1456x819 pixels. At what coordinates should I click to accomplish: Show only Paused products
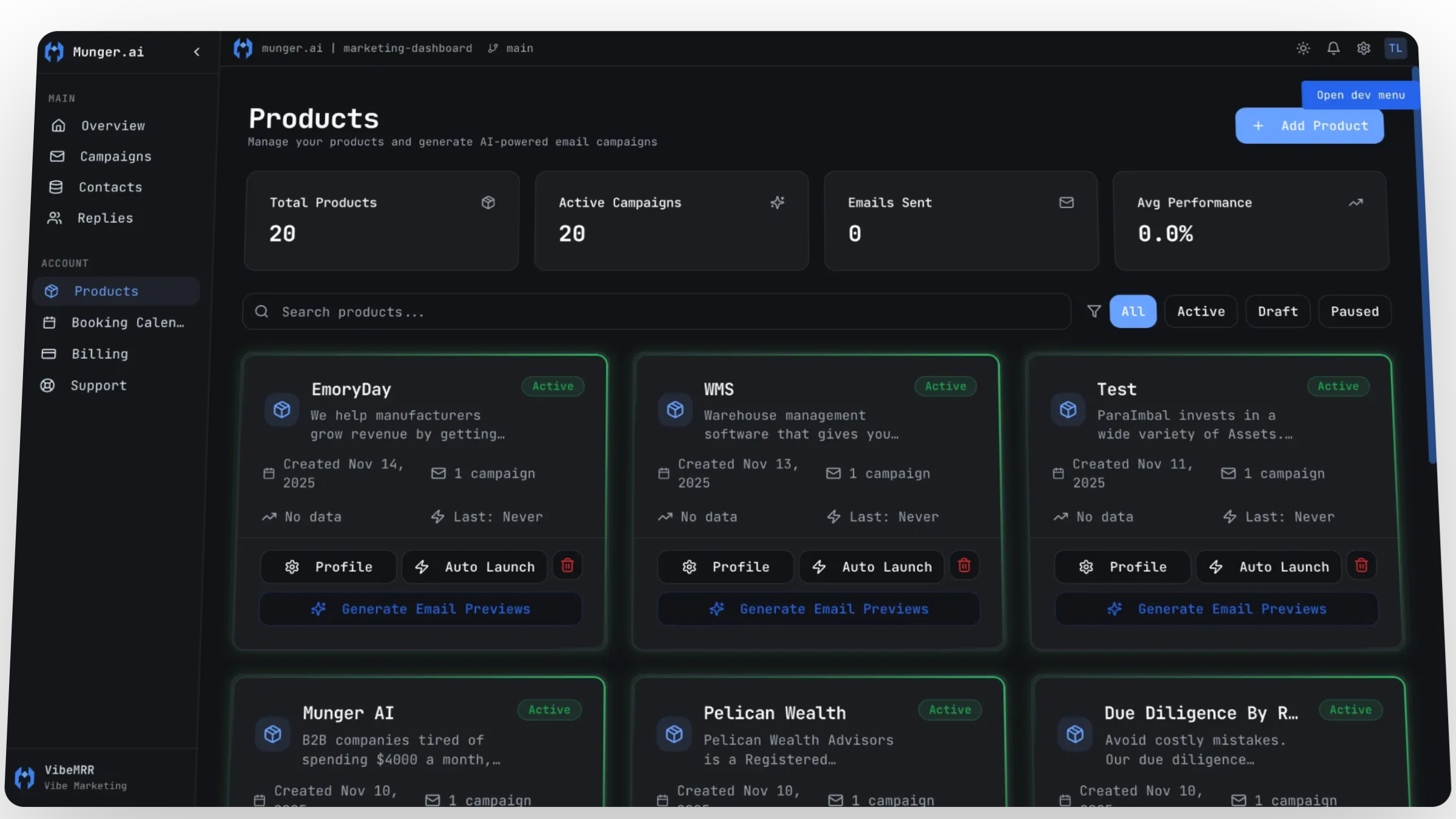pyautogui.click(x=1354, y=312)
